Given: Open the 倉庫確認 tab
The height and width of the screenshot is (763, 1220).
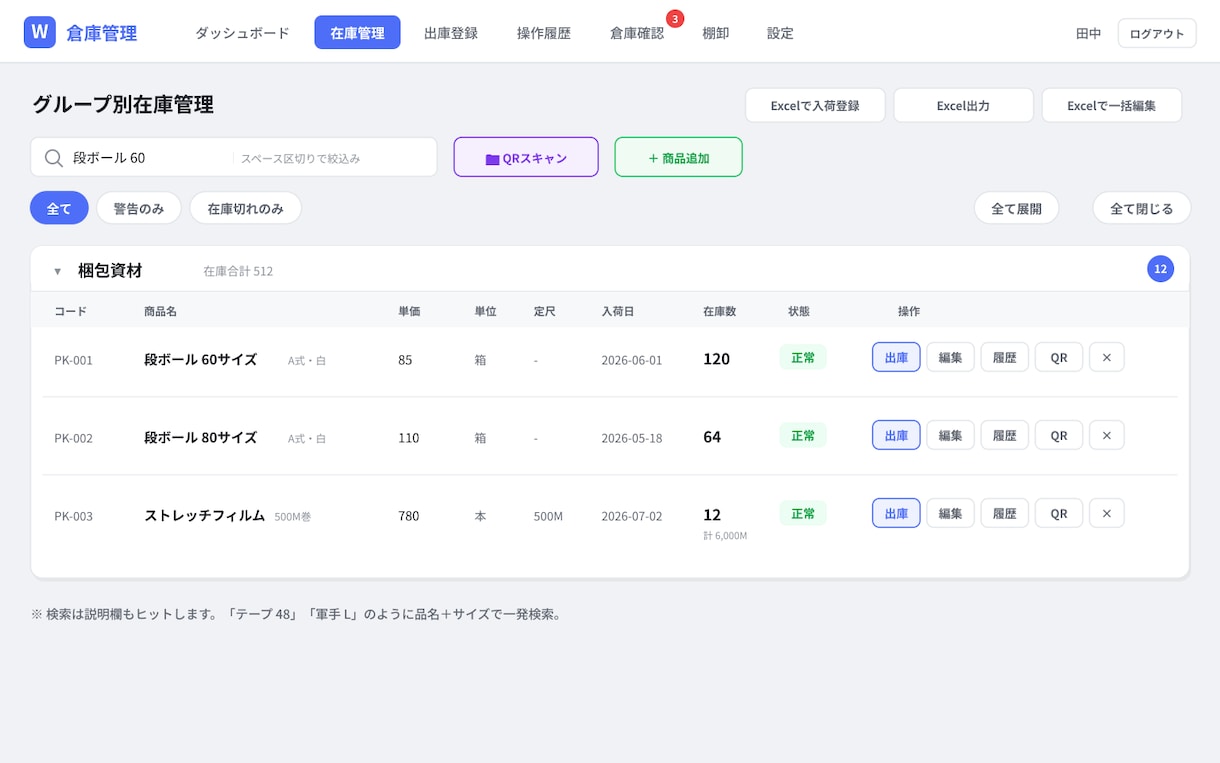Looking at the screenshot, I should pyautogui.click(x=637, y=33).
